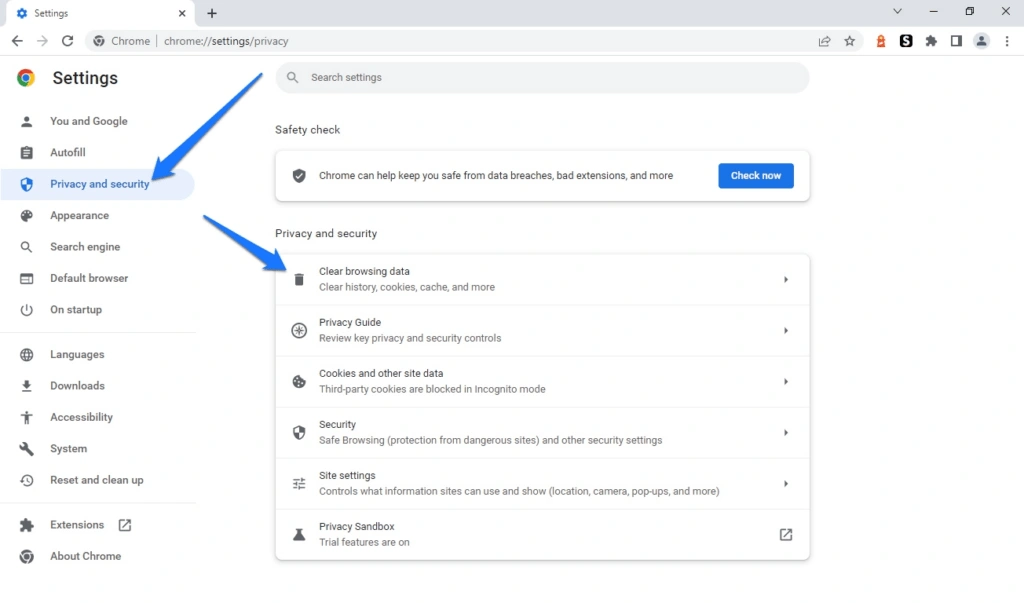The width and height of the screenshot is (1024, 603).
Task: Open a new tab with plus button
Action: point(212,13)
